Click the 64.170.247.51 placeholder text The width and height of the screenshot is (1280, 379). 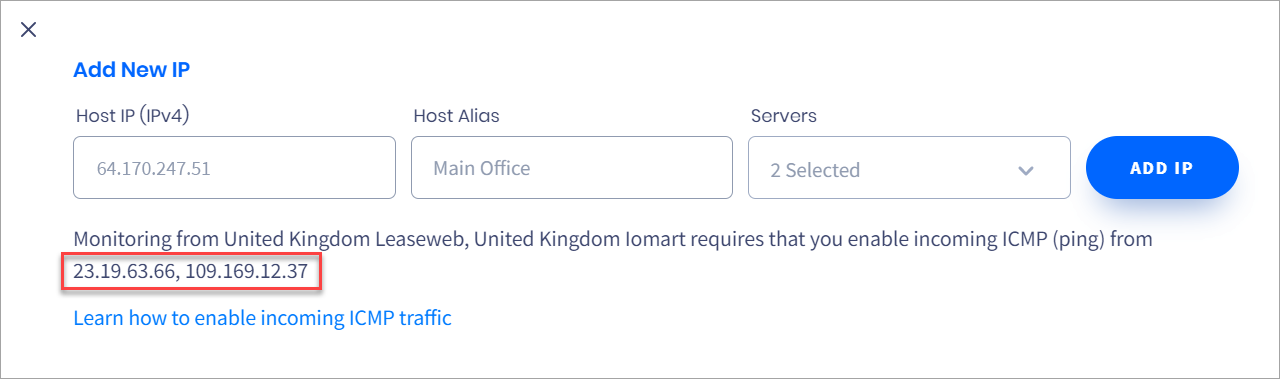coord(153,169)
